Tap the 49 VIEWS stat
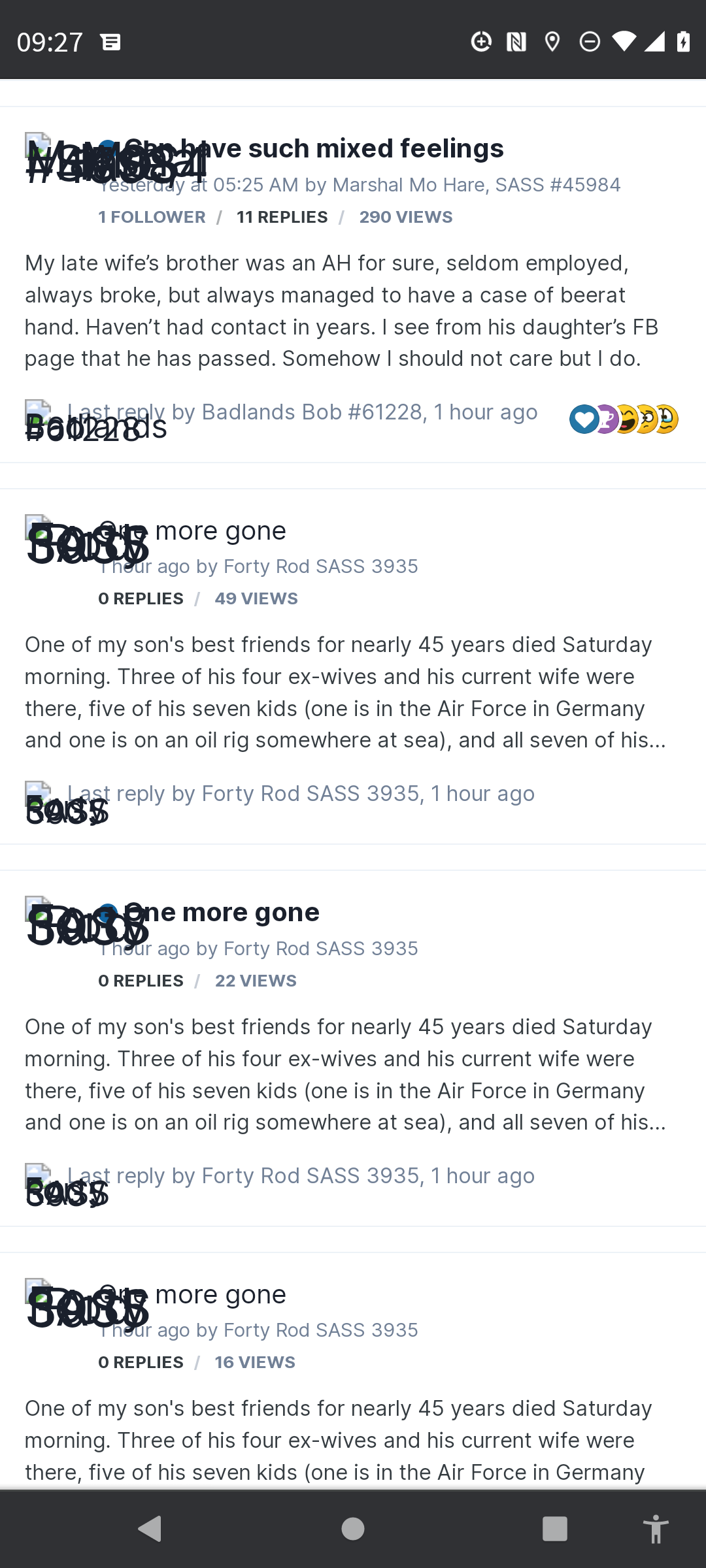Image resolution: width=706 pixels, height=1568 pixels. (256, 598)
